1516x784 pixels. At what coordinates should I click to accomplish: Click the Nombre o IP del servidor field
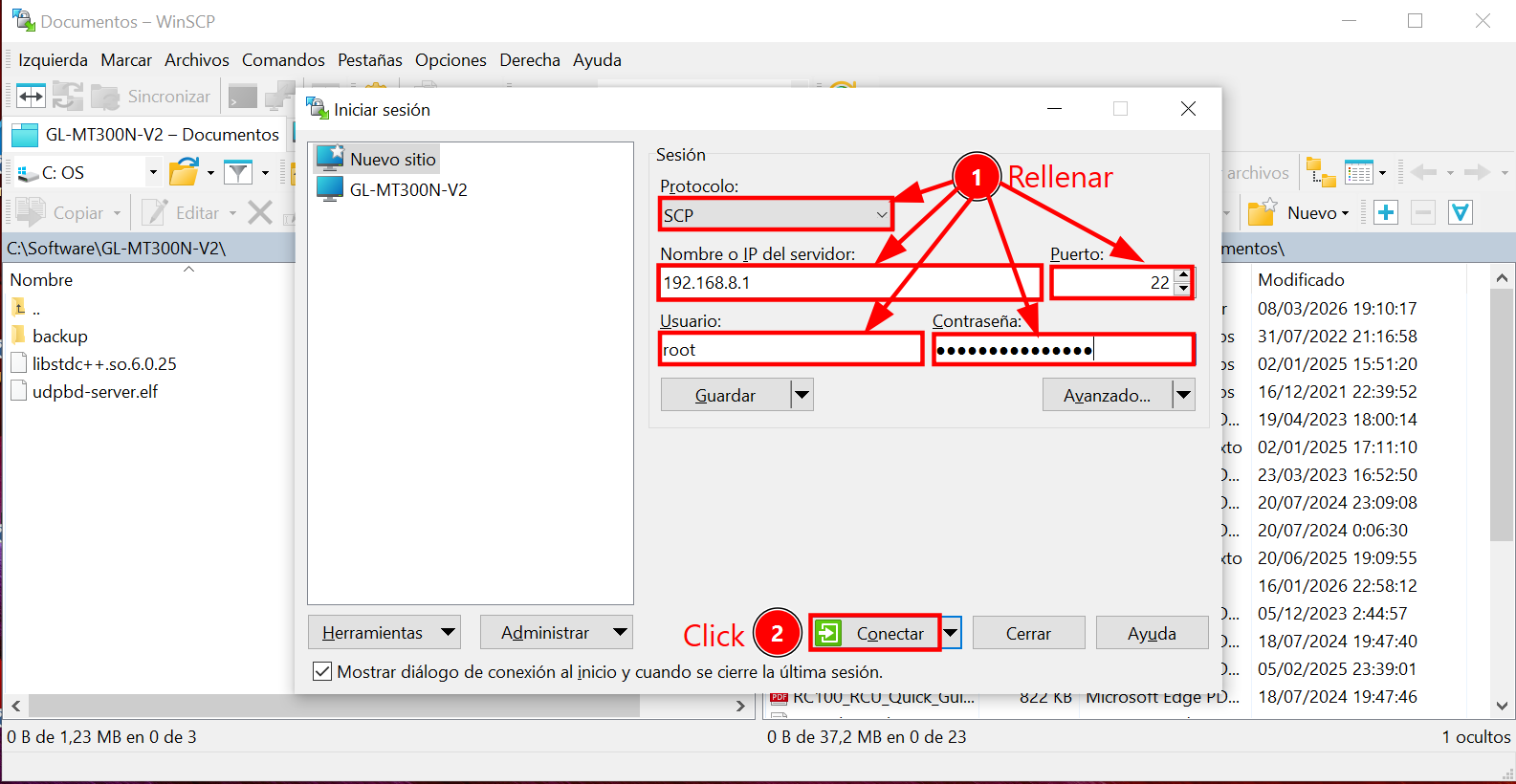point(850,283)
